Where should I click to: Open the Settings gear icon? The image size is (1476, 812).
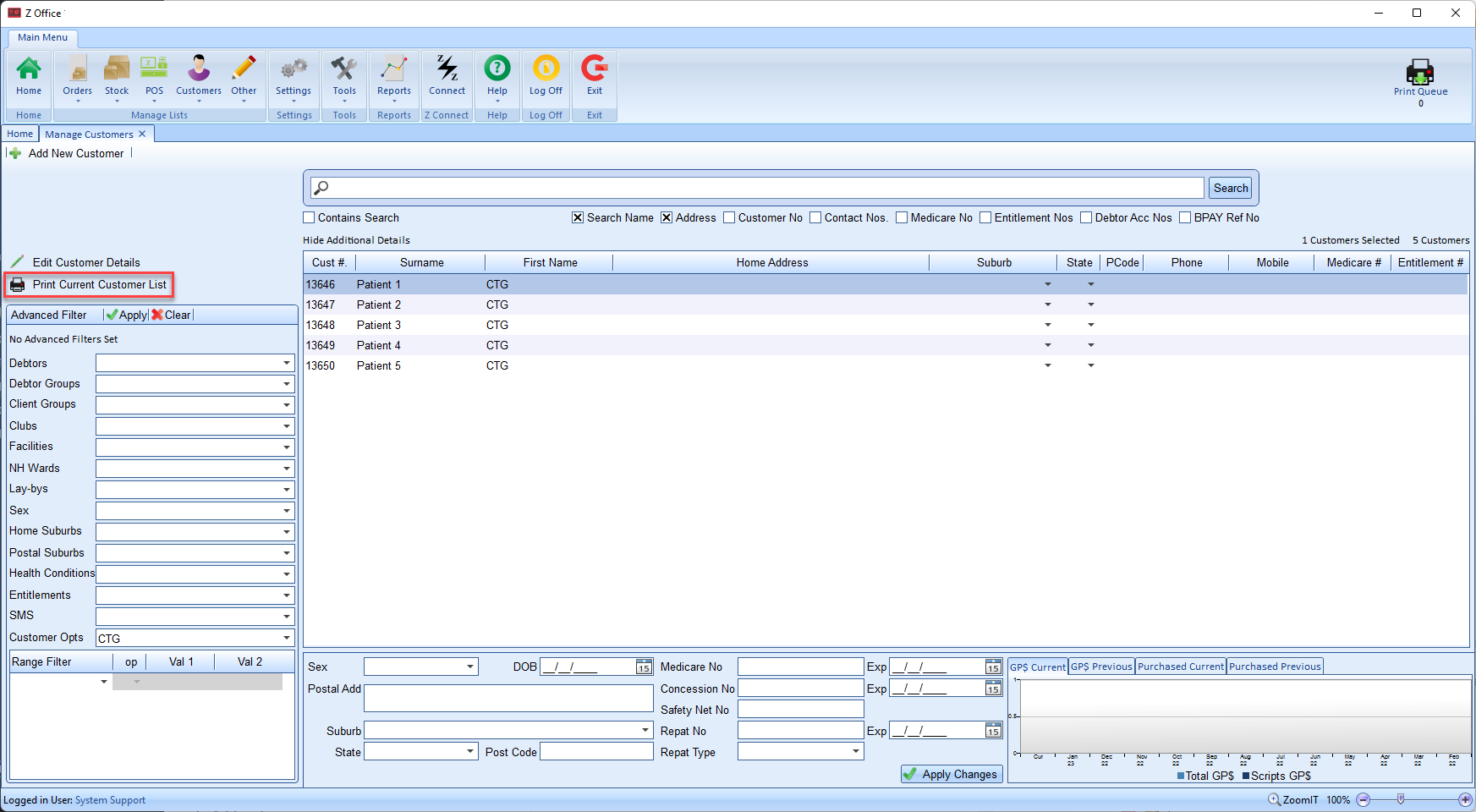point(294,69)
